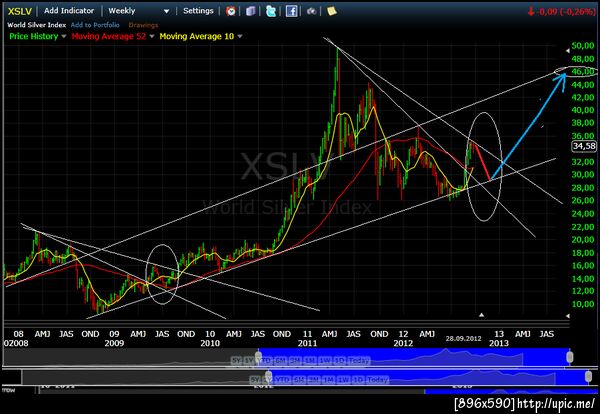Open the price alert alarm clock icon
This screenshot has width=600, height=414.
[x=231, y=11]
